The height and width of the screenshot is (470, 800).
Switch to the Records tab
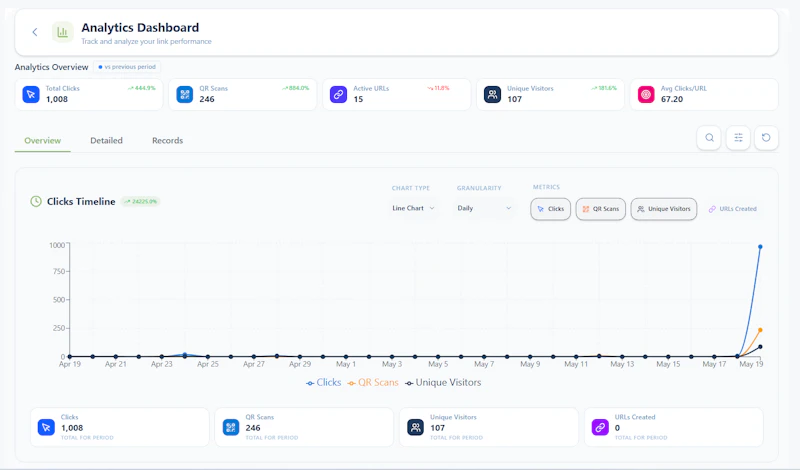(x=167, y=140)
